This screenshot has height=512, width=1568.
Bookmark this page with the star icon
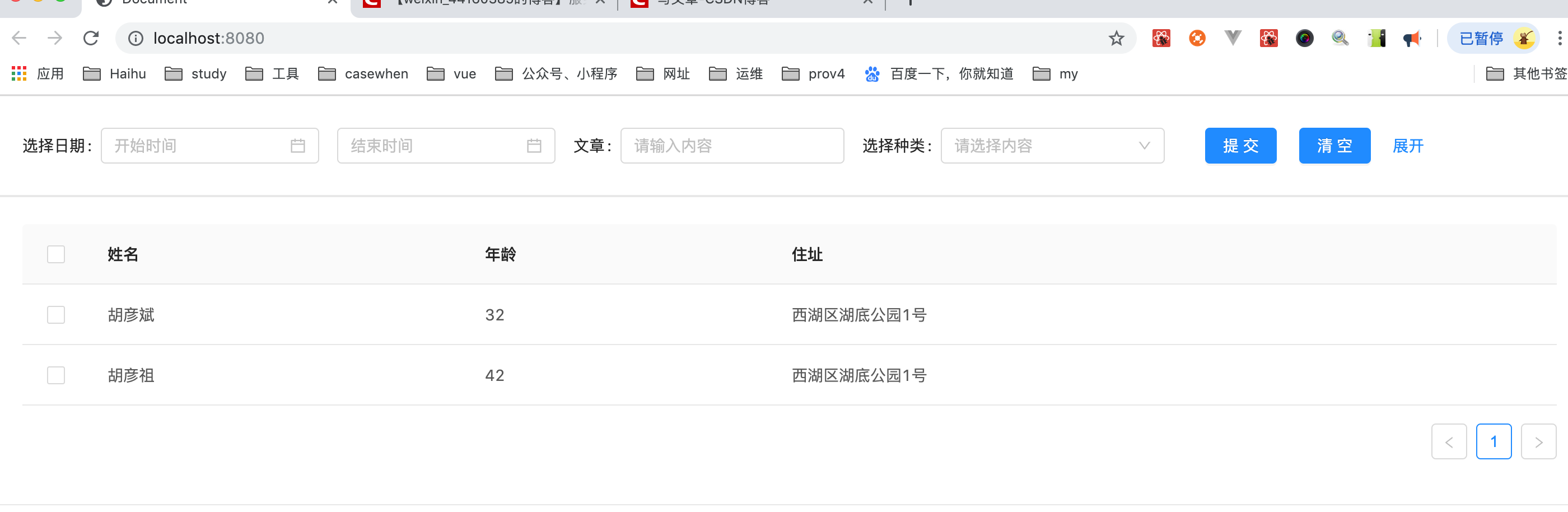coord(1116,38)
